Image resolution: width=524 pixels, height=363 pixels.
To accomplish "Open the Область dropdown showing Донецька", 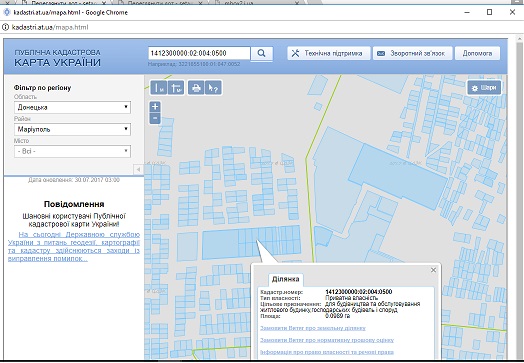I will (72, 107).
